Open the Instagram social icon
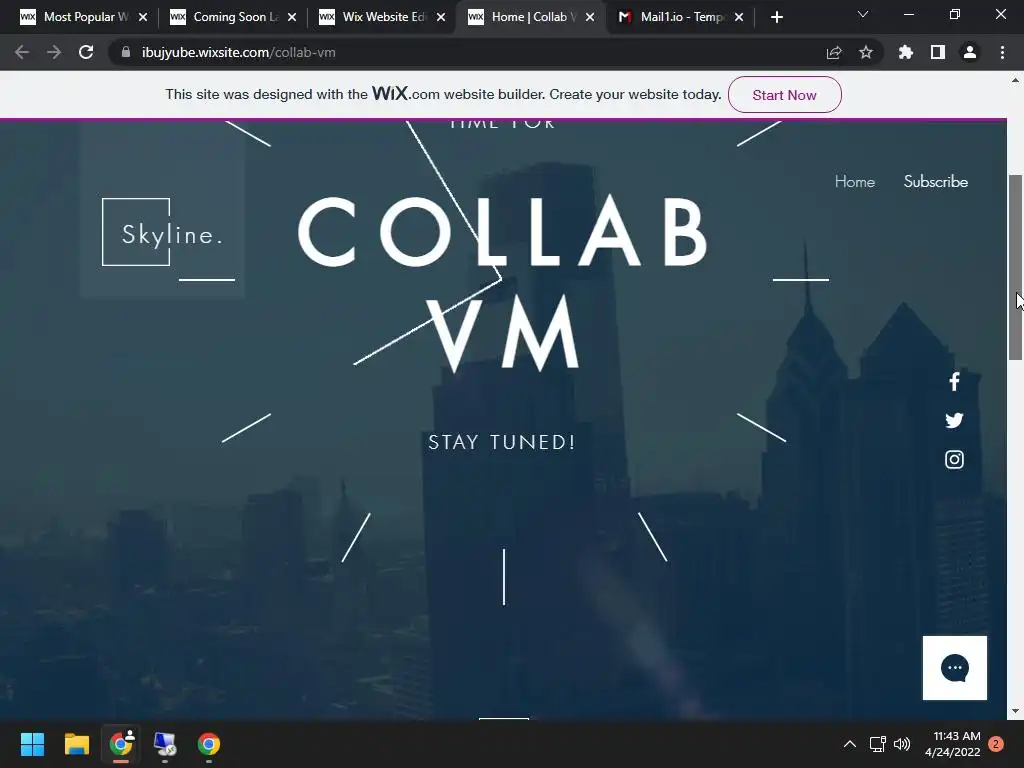The width and height of the screenshot is (1024, 768). 954,460
